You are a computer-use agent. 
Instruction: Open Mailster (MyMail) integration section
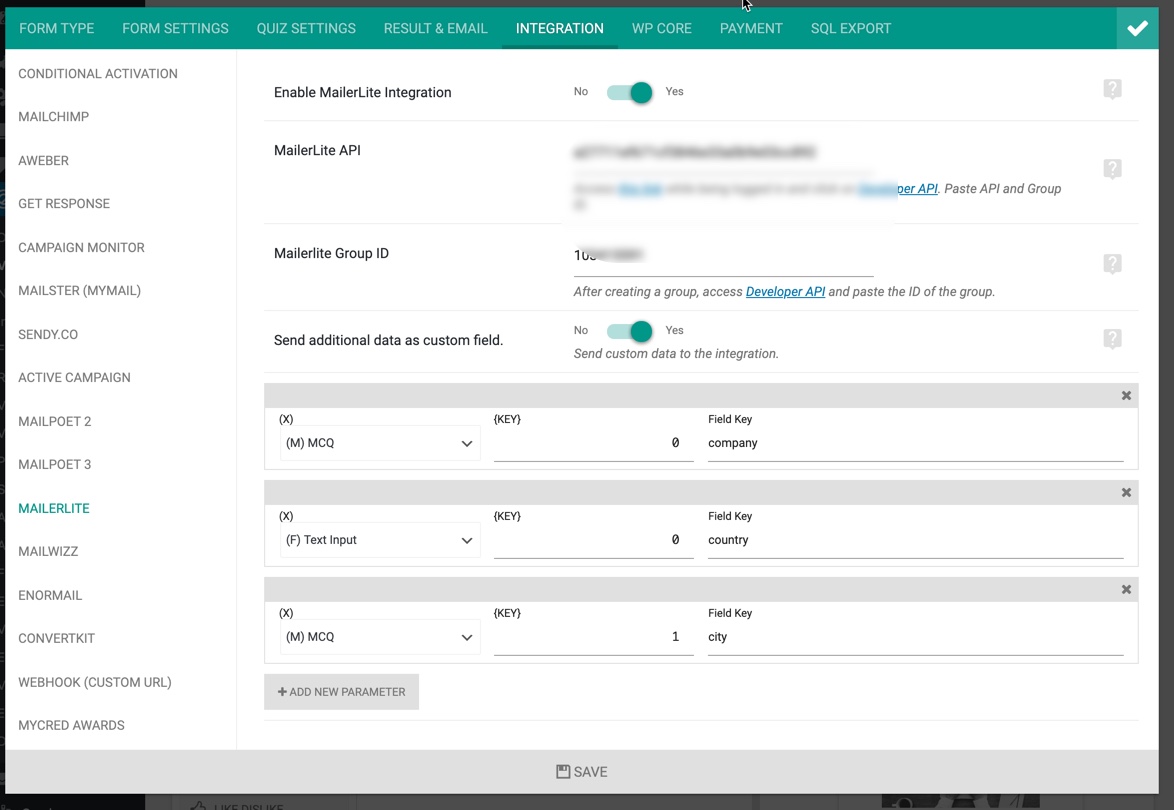(x=79, y=290)
